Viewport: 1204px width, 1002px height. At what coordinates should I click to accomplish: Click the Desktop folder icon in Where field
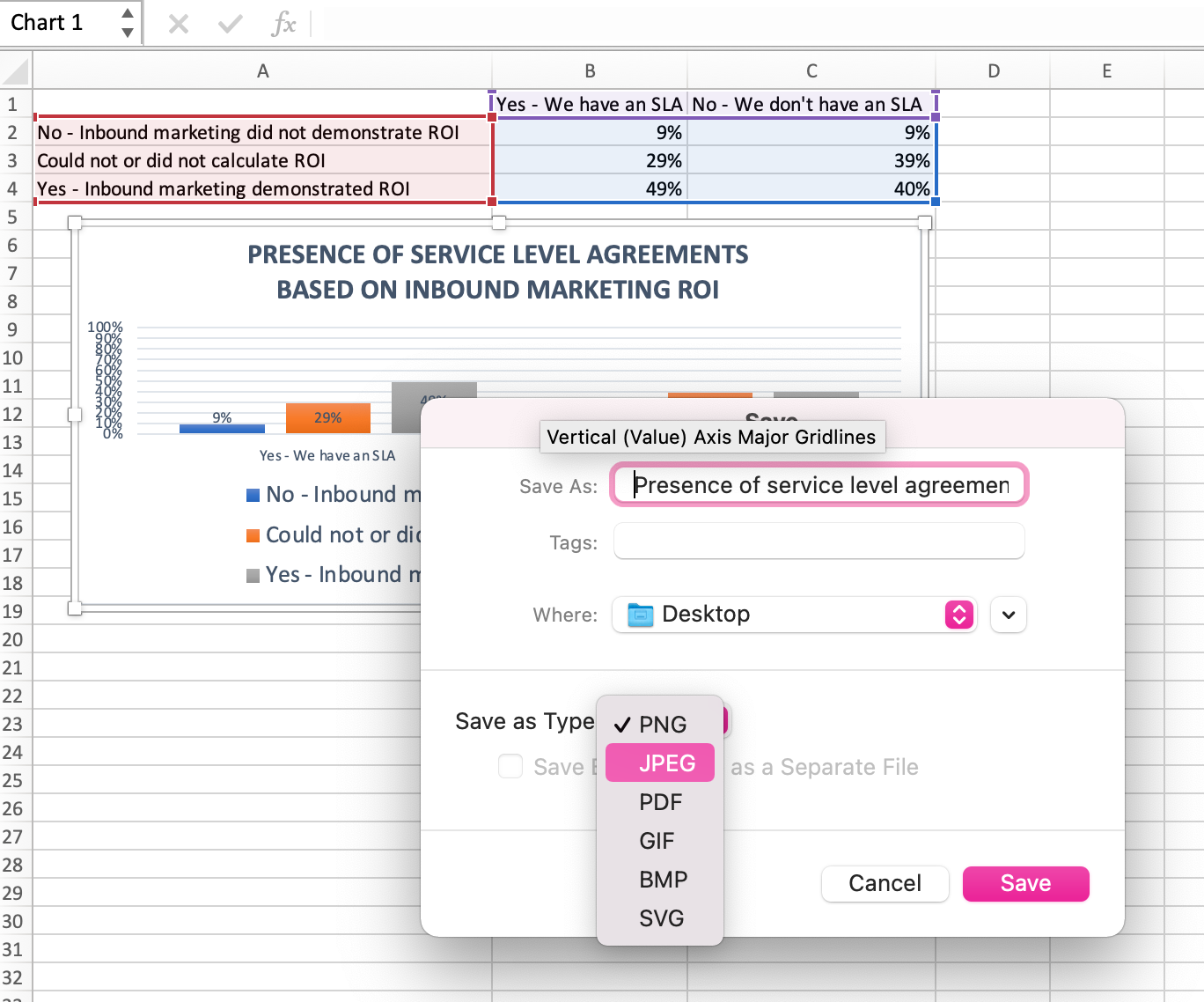pyautogui.click(x=640, y=615)
